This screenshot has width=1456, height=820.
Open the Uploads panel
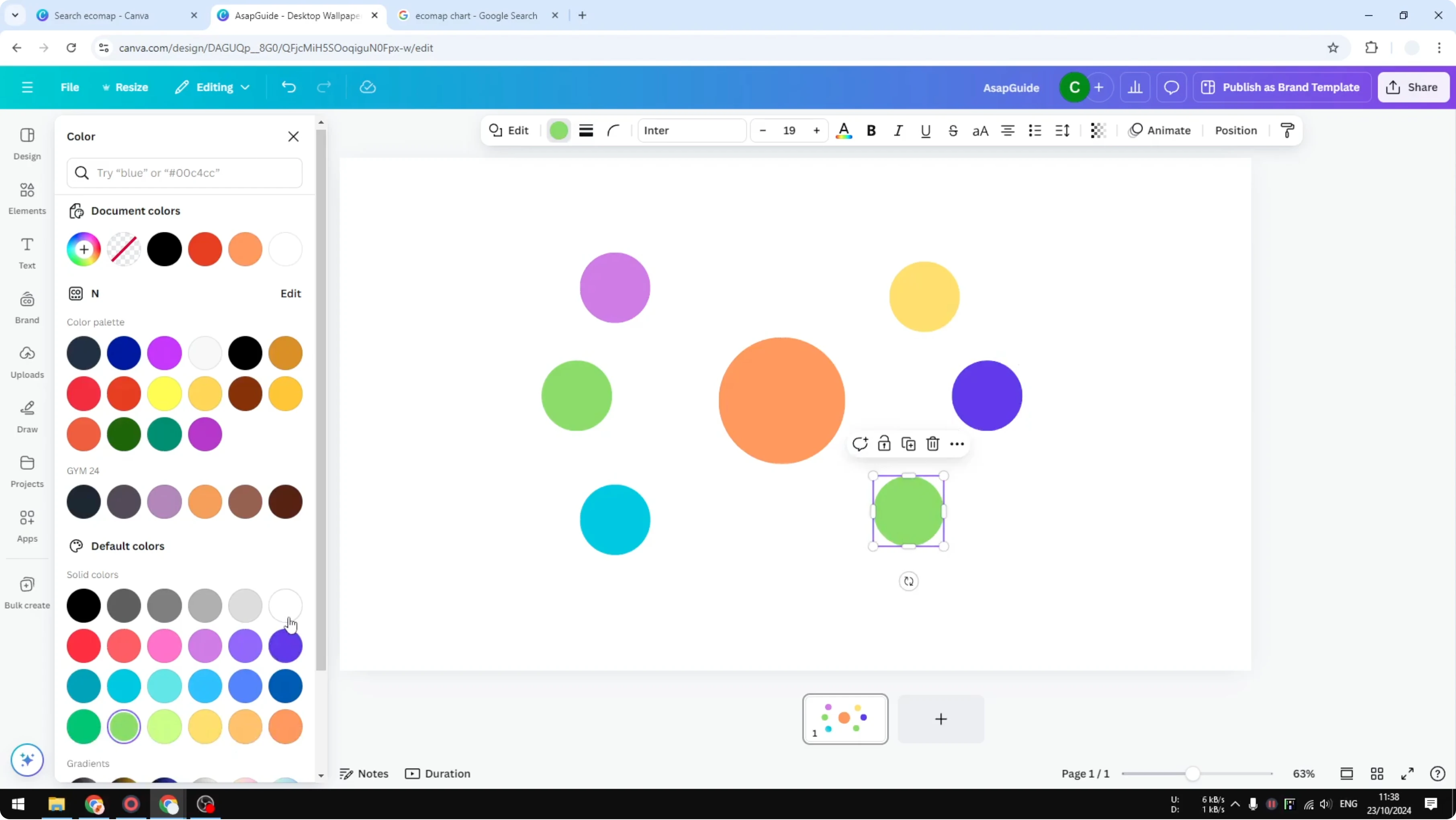click(x=27, y=362)
